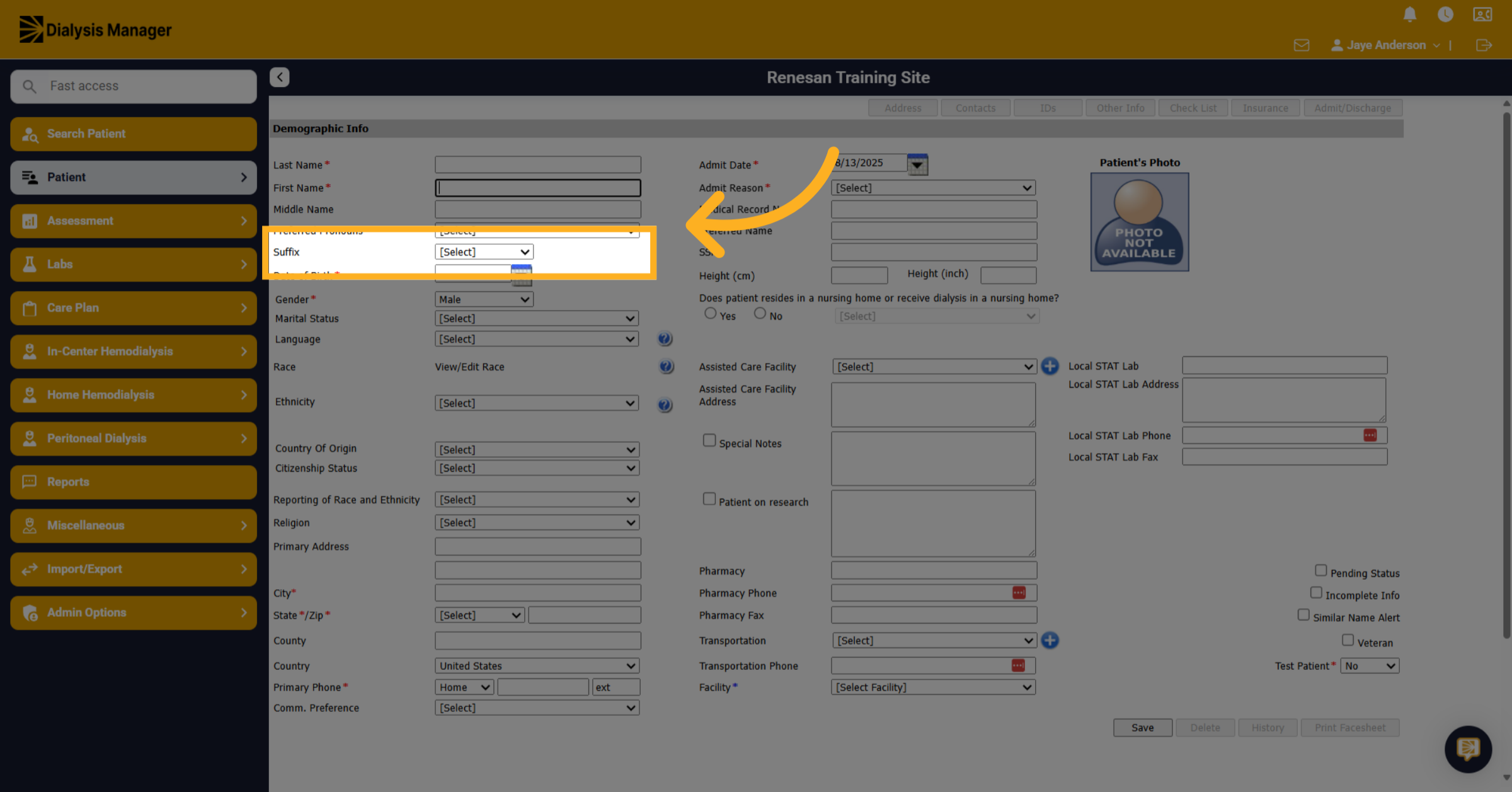This screenshot has width=1512, height=792.
Task: Select Yes for nursing home question
Action: pyautogui.click(x=710, y=313)
